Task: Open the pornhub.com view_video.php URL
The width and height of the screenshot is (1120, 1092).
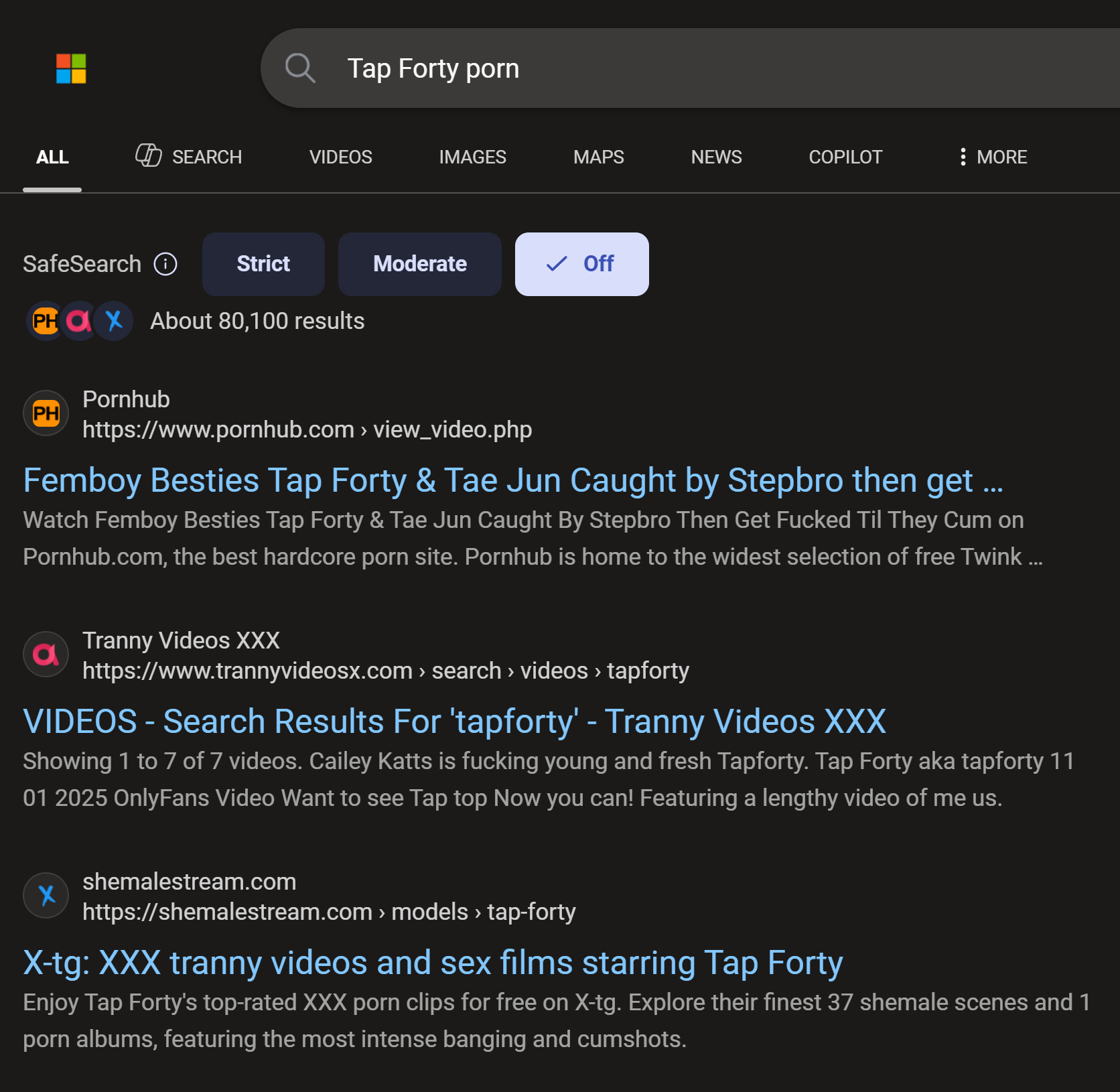Action: click(307, 429)
